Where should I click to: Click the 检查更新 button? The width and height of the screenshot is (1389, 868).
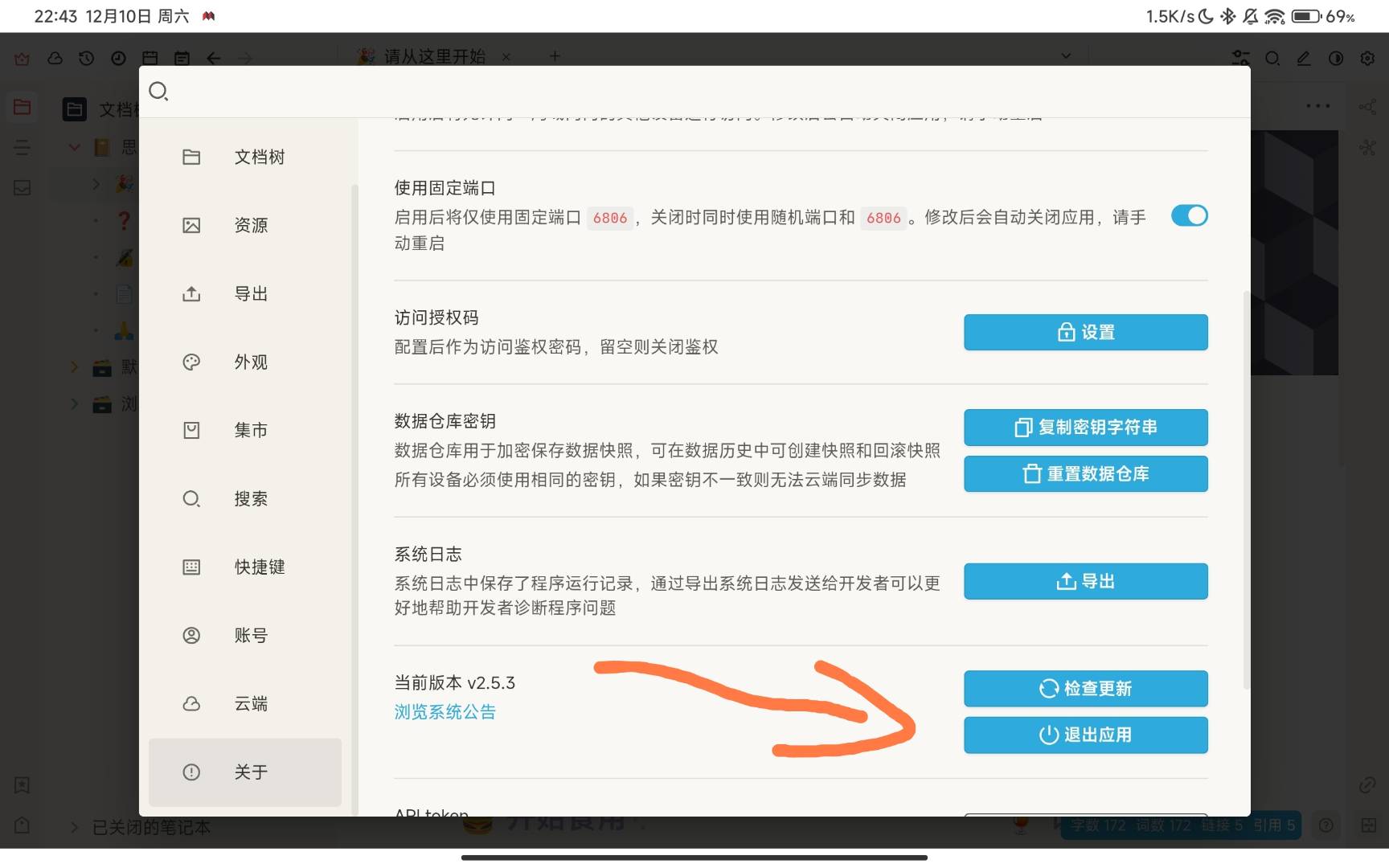[1085, 688]
